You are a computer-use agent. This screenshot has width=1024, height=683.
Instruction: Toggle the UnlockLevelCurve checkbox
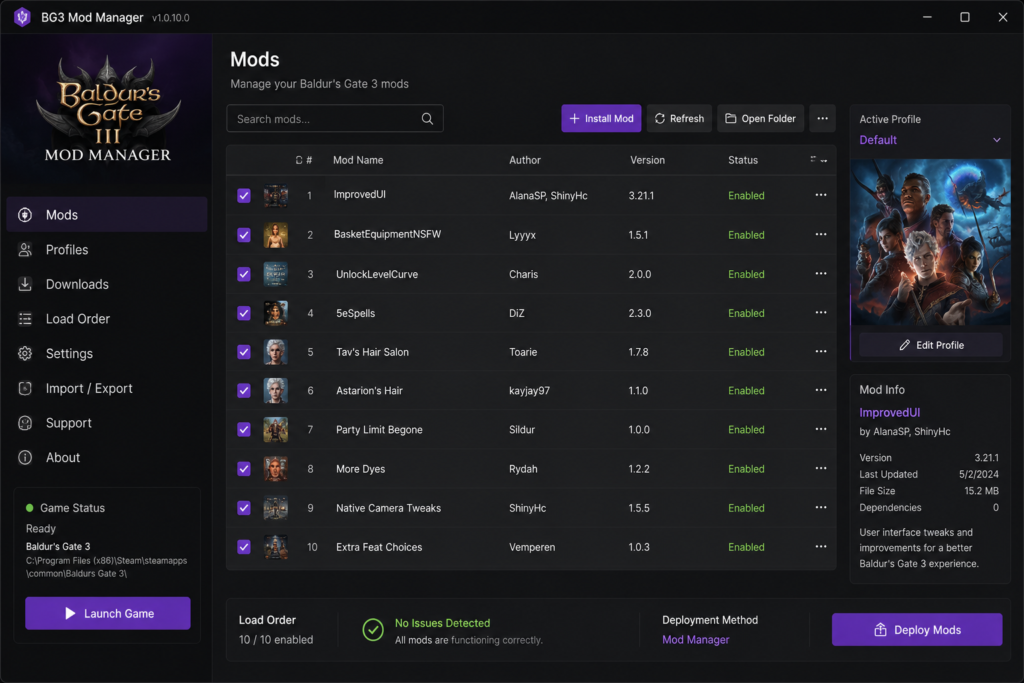point(244,274)
